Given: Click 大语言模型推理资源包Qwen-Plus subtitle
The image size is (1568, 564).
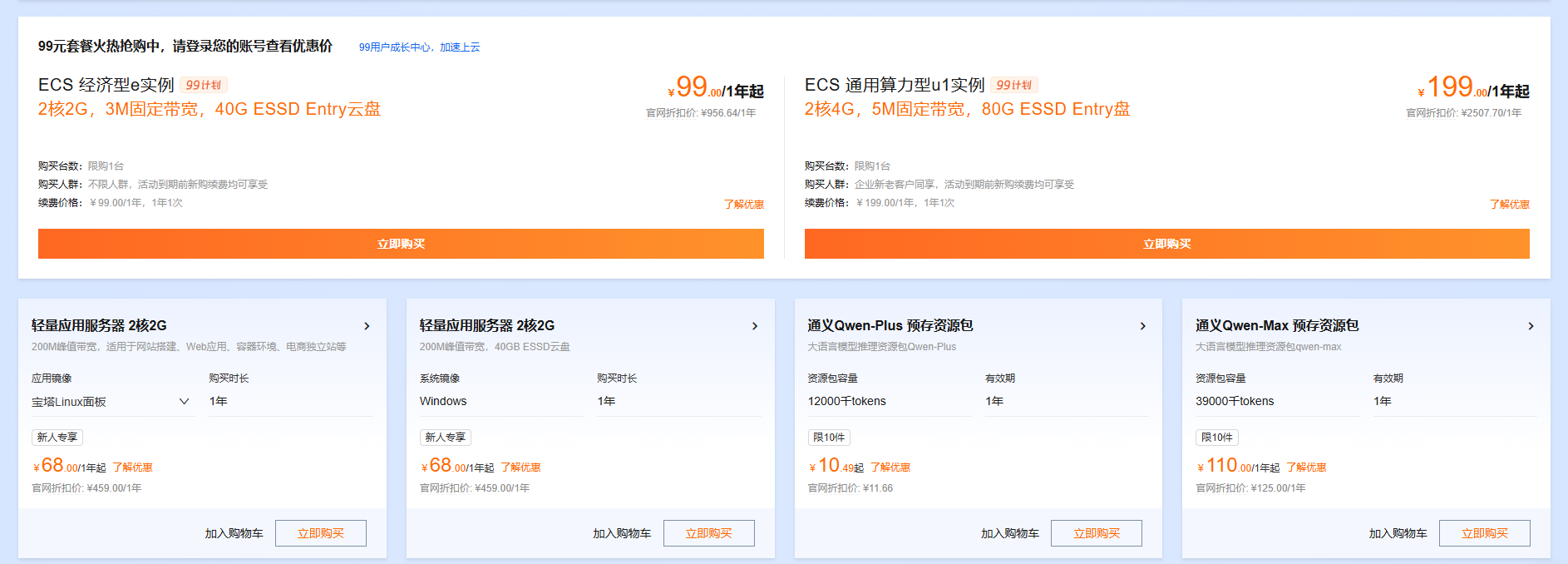Looking at the screenshot, I should click(882, 347).
